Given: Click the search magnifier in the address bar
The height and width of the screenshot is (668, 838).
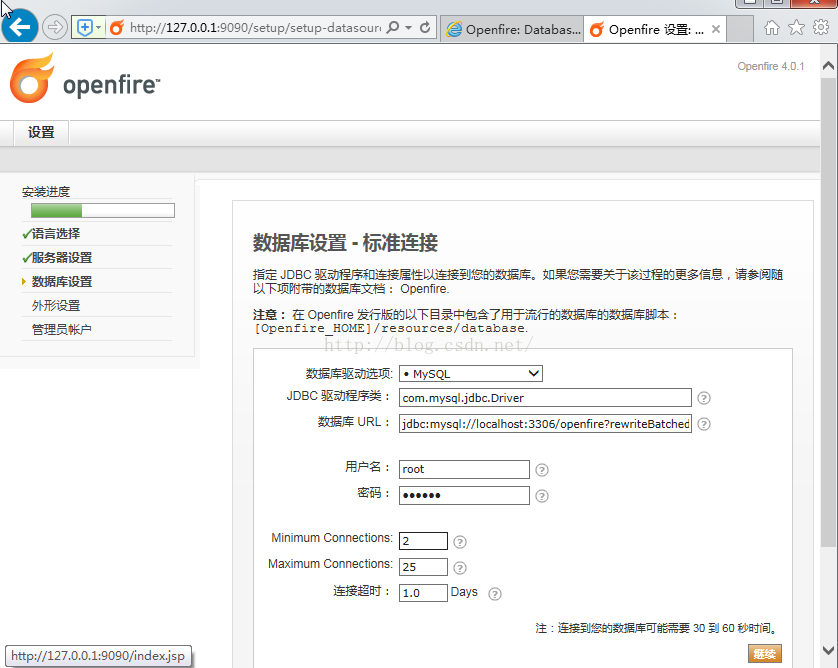Looking at the screenshot, I should coord(393,27).
